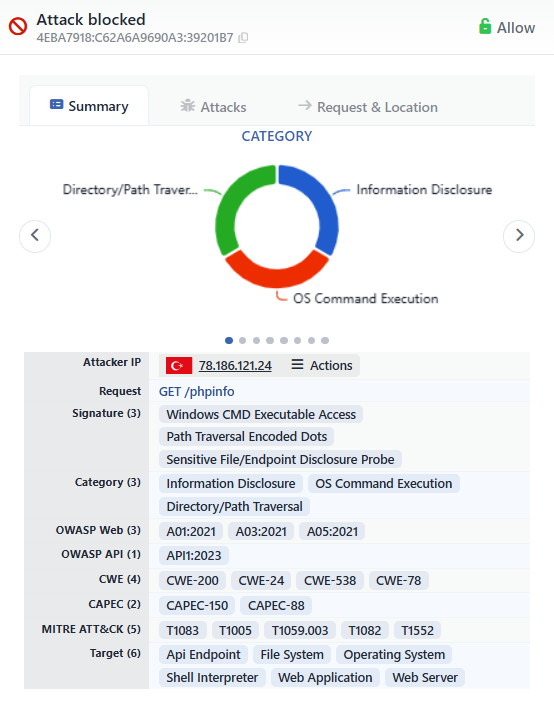Click the Shell Interpreter target tag
Viewport: 554px width, 701px height.
point(212,678)
